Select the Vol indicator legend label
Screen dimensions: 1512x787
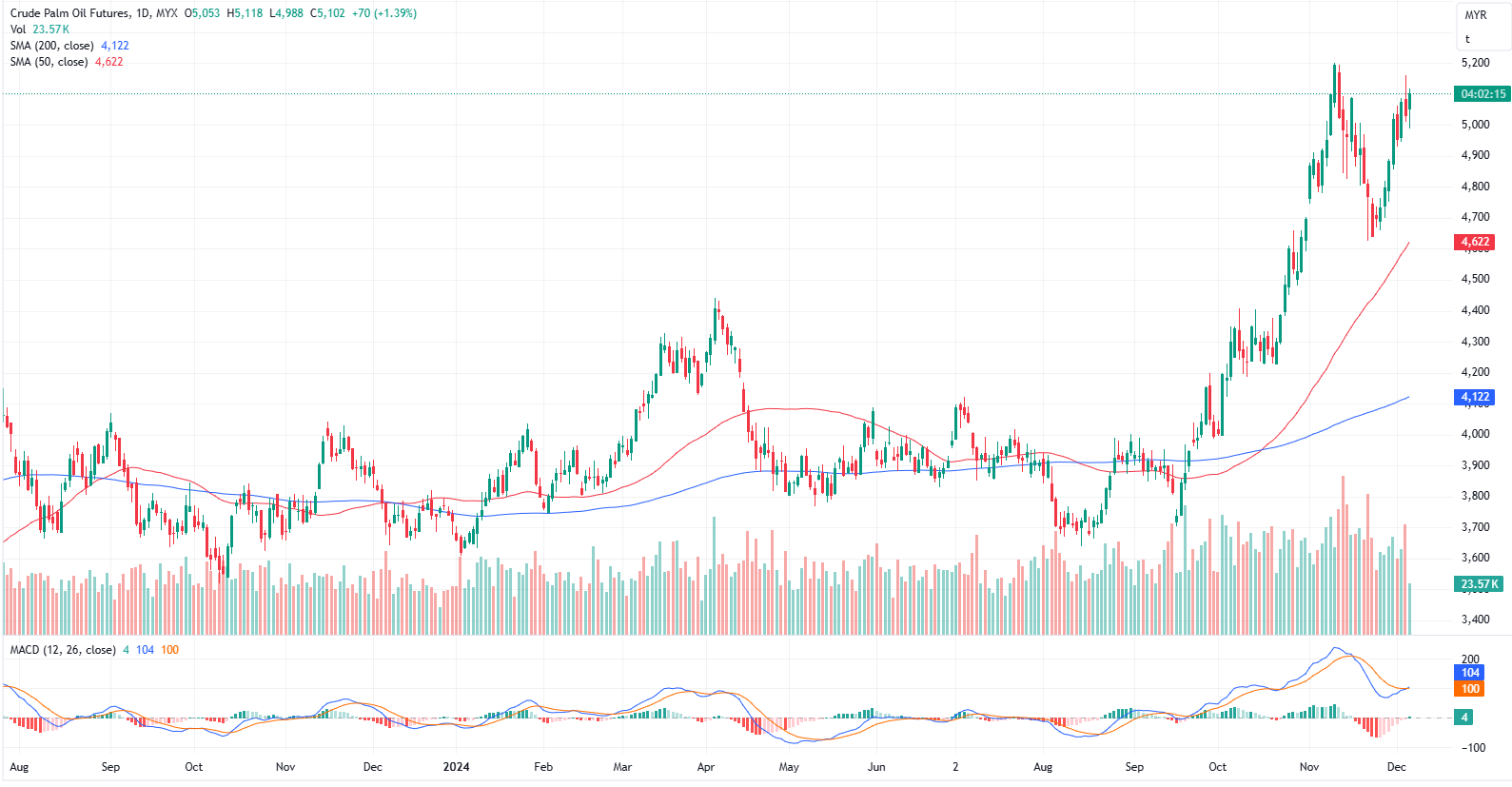18,30
